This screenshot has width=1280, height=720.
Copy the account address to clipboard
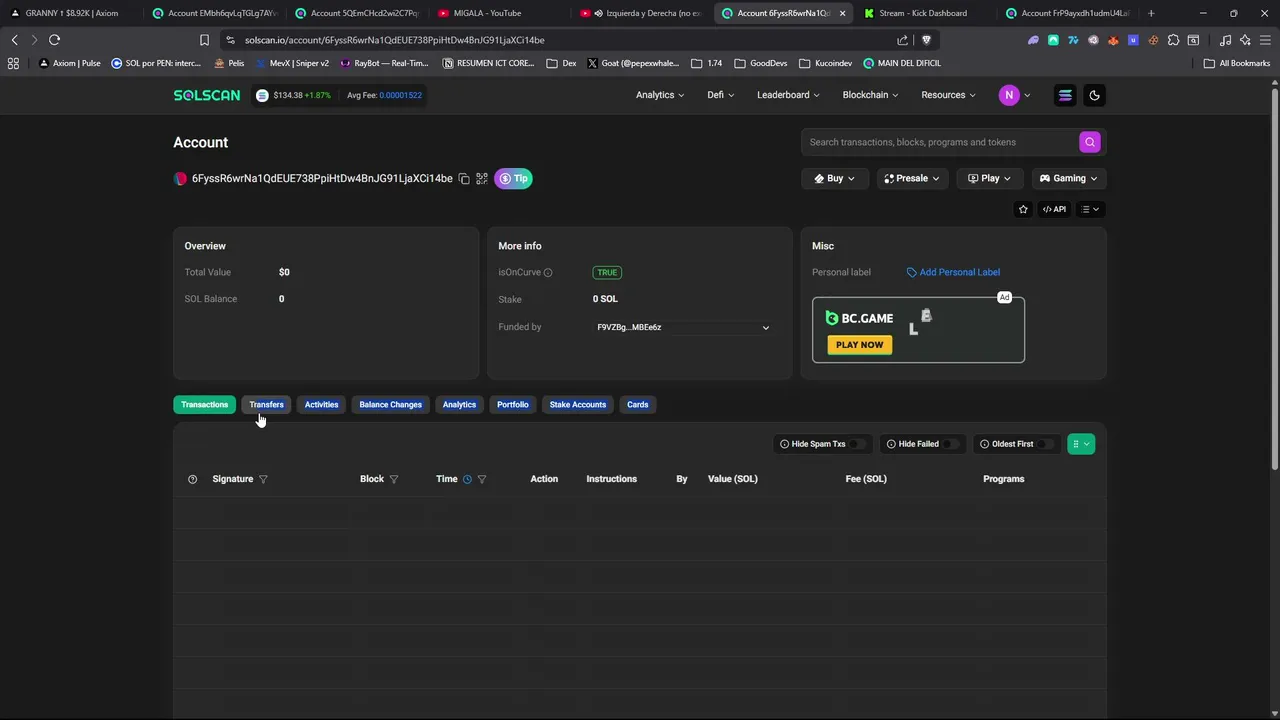tap(464, 179)
